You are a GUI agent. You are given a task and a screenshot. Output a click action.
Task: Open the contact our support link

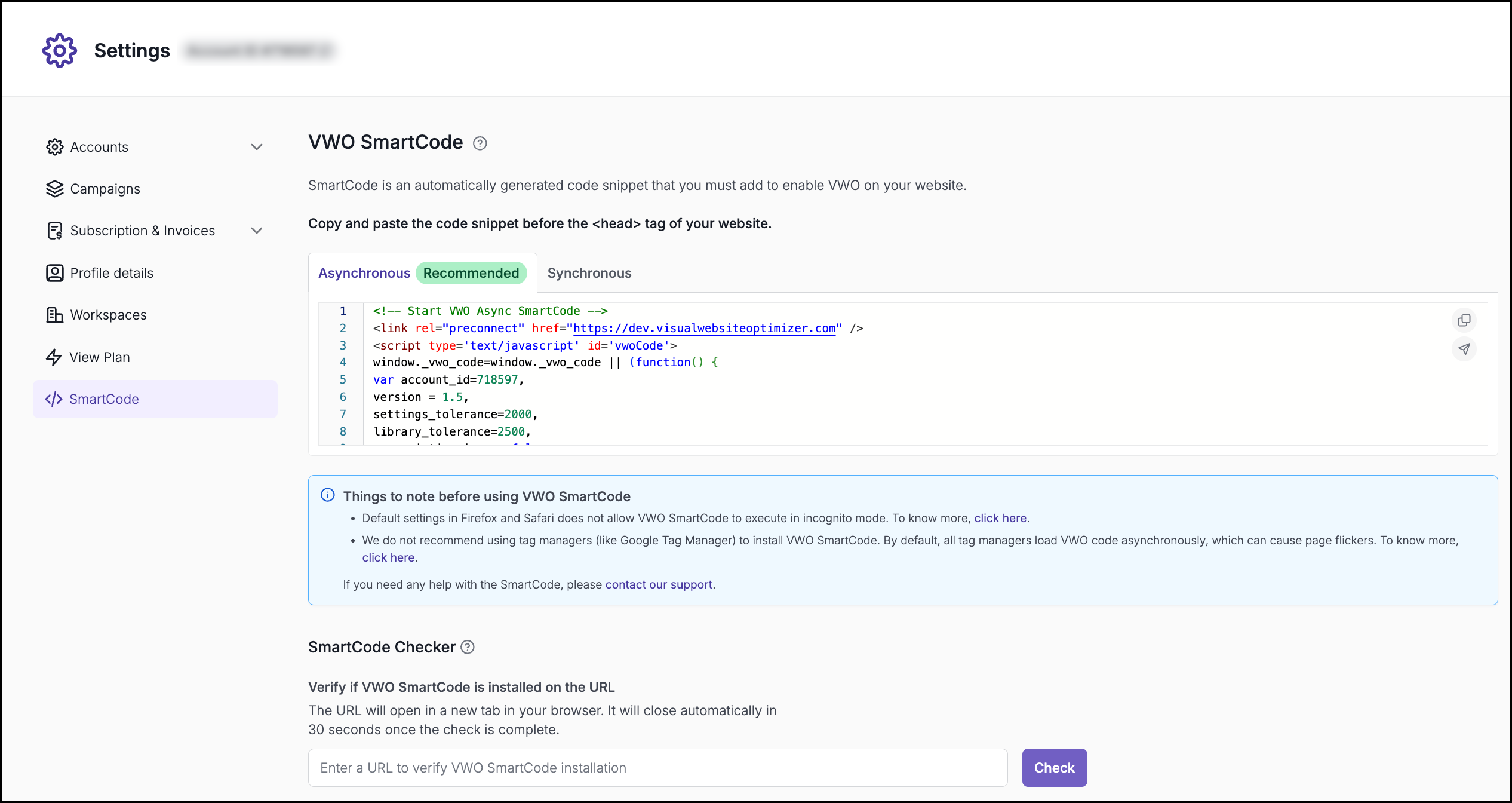pyautogui.click(x=659, y=584)
